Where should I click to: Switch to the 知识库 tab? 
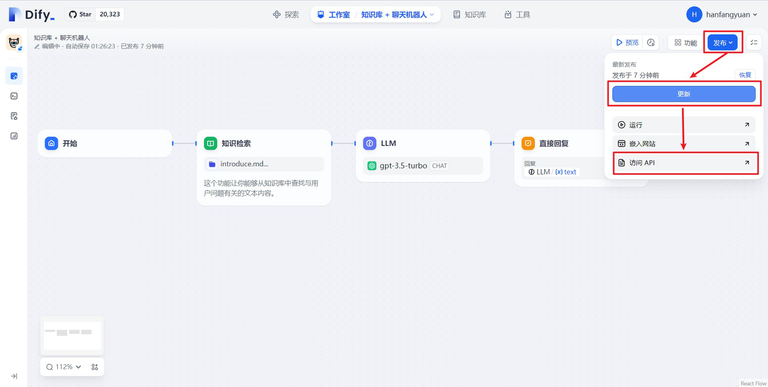(x=469, y=15)
